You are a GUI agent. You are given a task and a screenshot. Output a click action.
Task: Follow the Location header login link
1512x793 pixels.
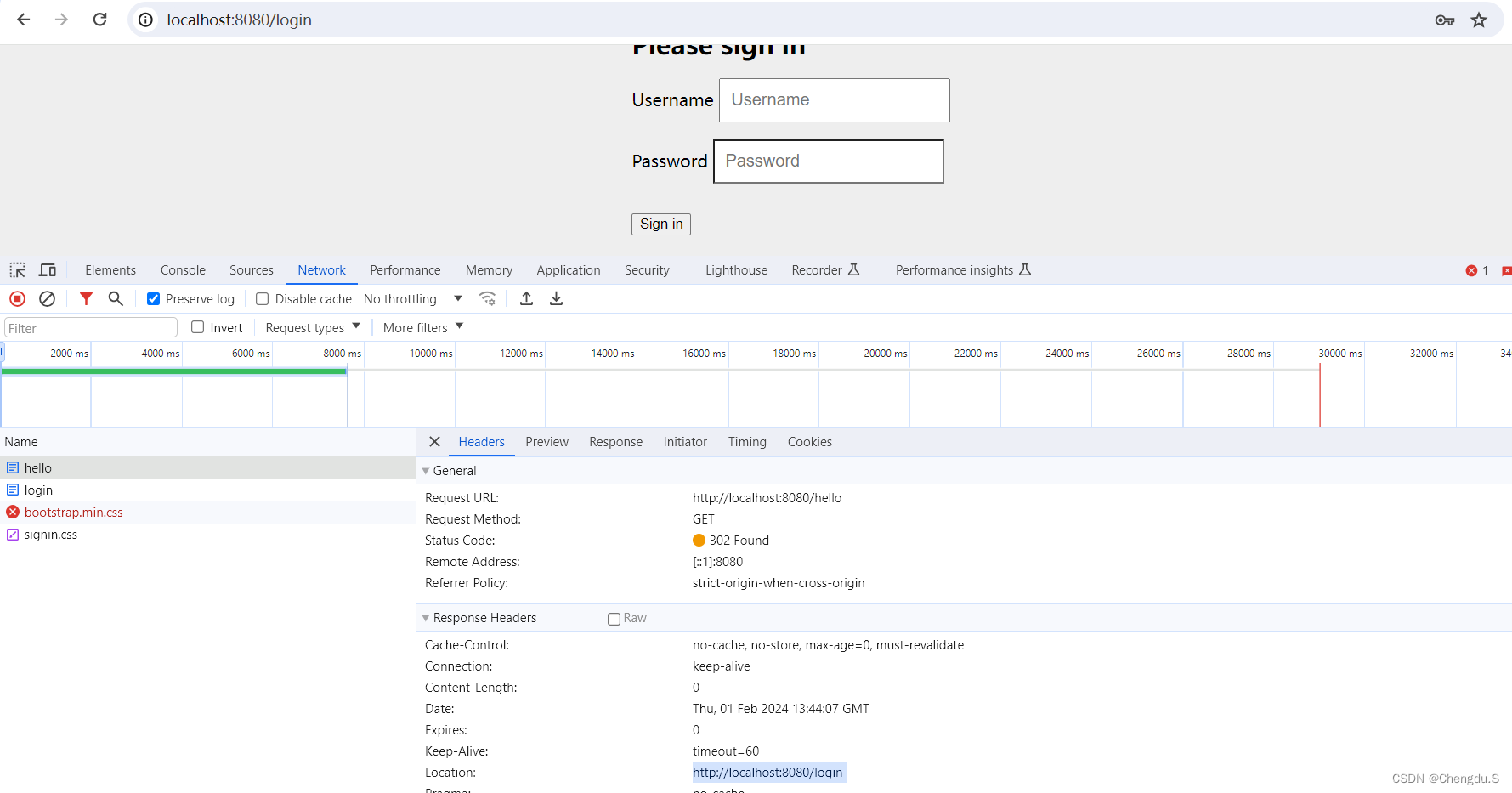767,772
